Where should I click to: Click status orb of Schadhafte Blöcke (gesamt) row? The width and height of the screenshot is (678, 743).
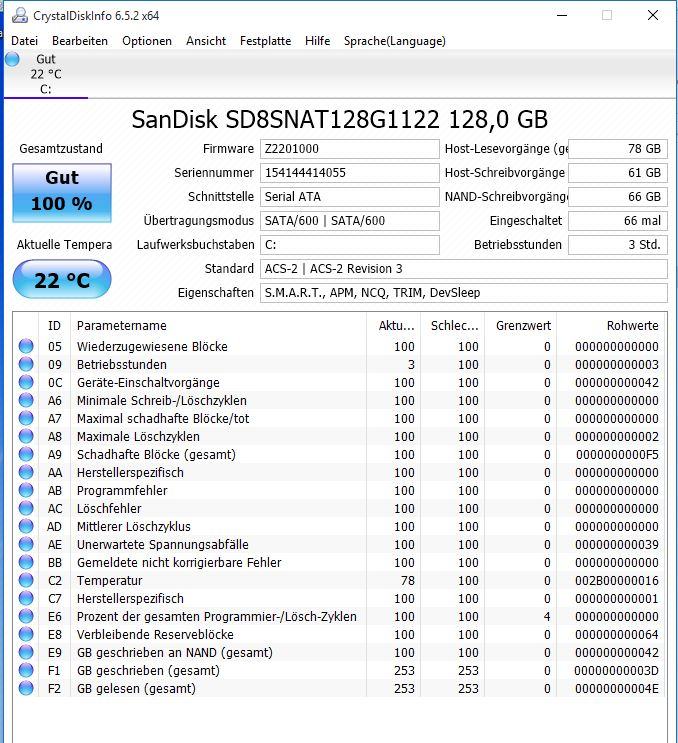coord(26,454)
